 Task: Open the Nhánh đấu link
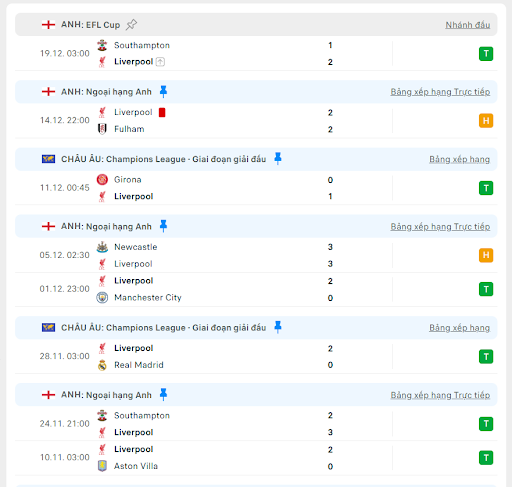click(x=468, y=25)
